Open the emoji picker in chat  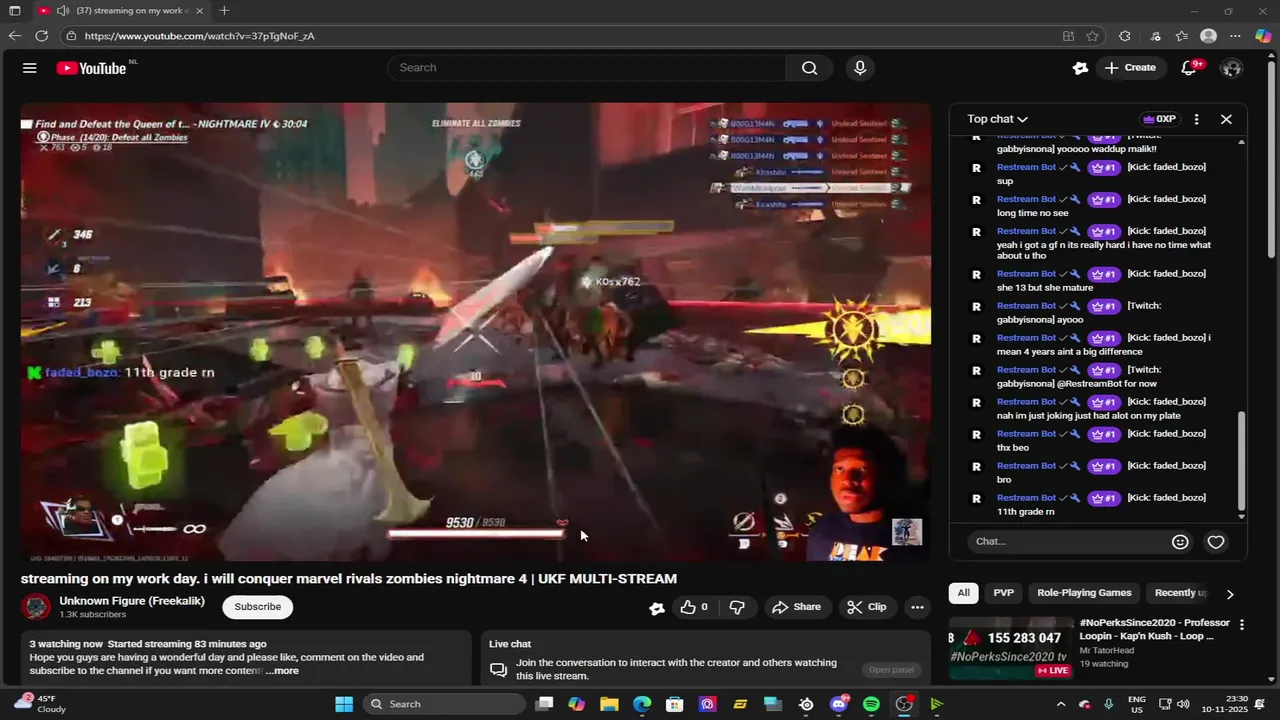tap(1180, 542)
